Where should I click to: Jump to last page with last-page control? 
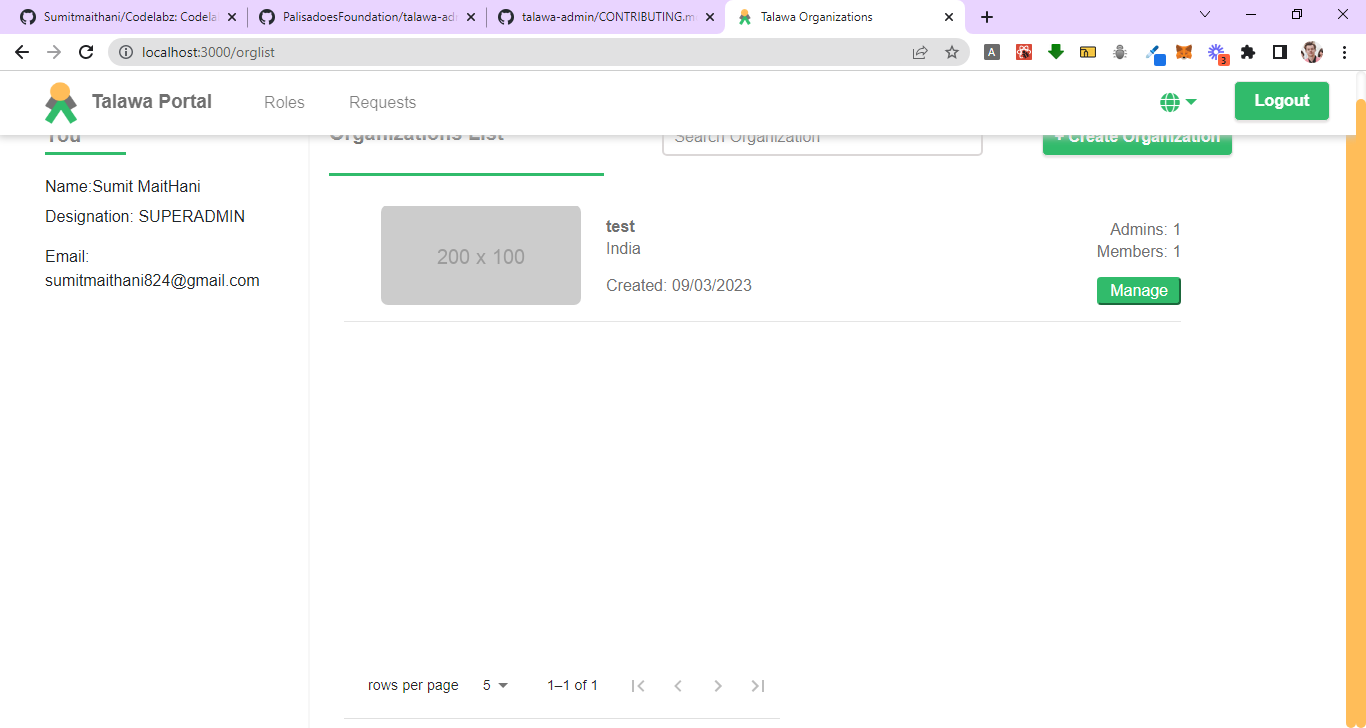(758, 685)
